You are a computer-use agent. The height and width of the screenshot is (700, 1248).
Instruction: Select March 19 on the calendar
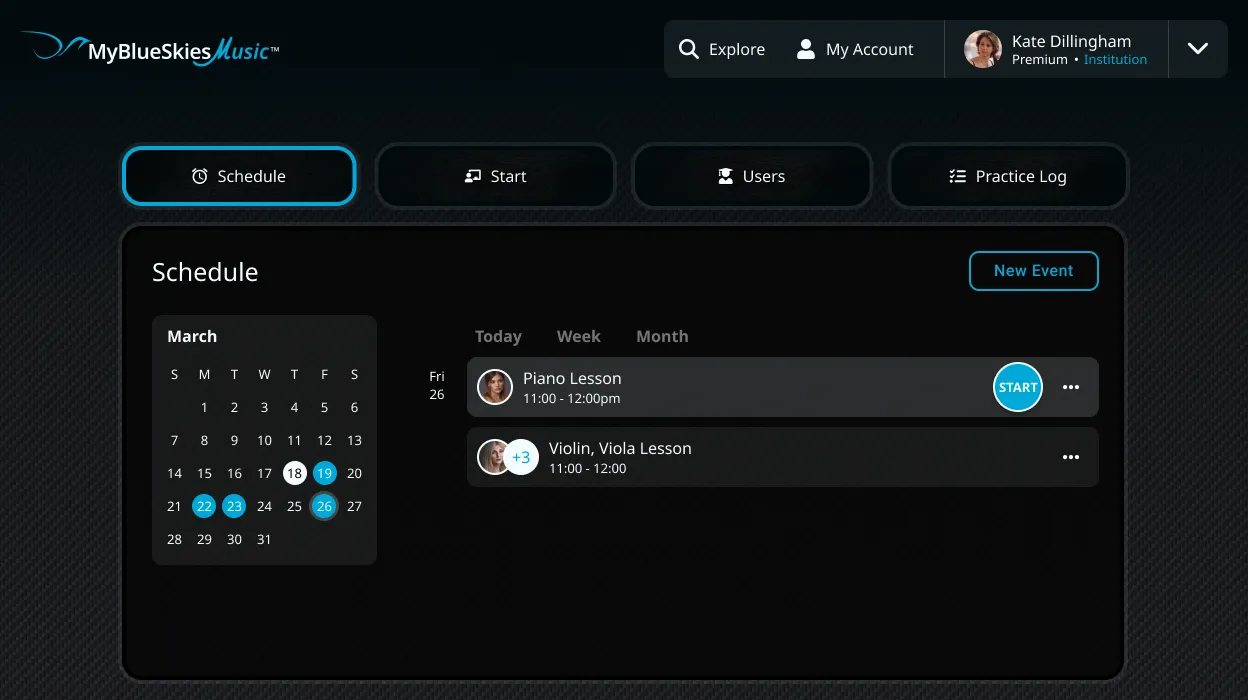click(x=324, y=473)
